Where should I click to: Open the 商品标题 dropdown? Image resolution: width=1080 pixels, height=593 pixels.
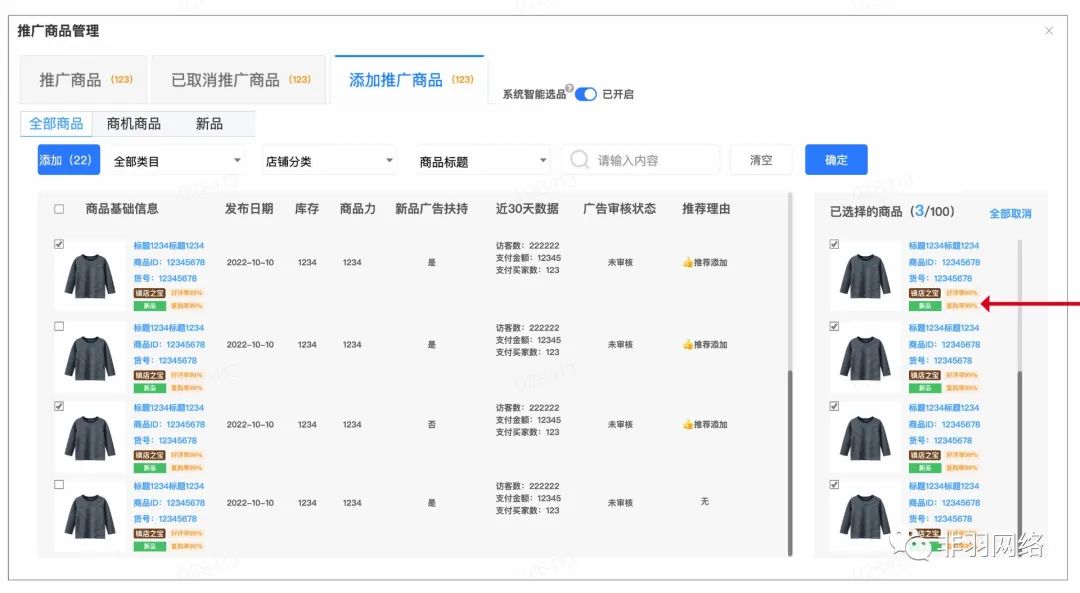[483, 161]
